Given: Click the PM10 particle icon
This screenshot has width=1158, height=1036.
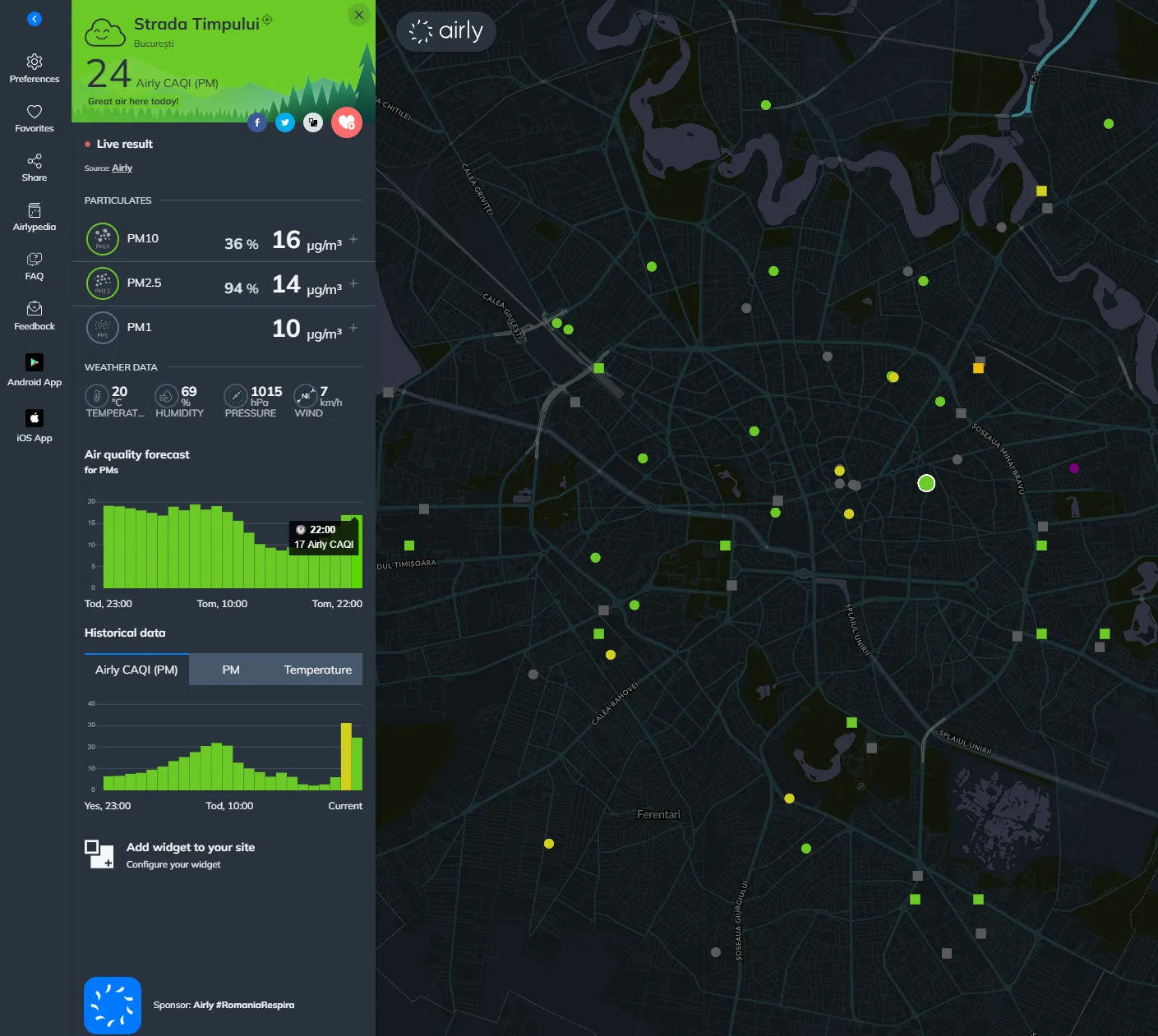Looking at the screenshot, I should [103, 239].
